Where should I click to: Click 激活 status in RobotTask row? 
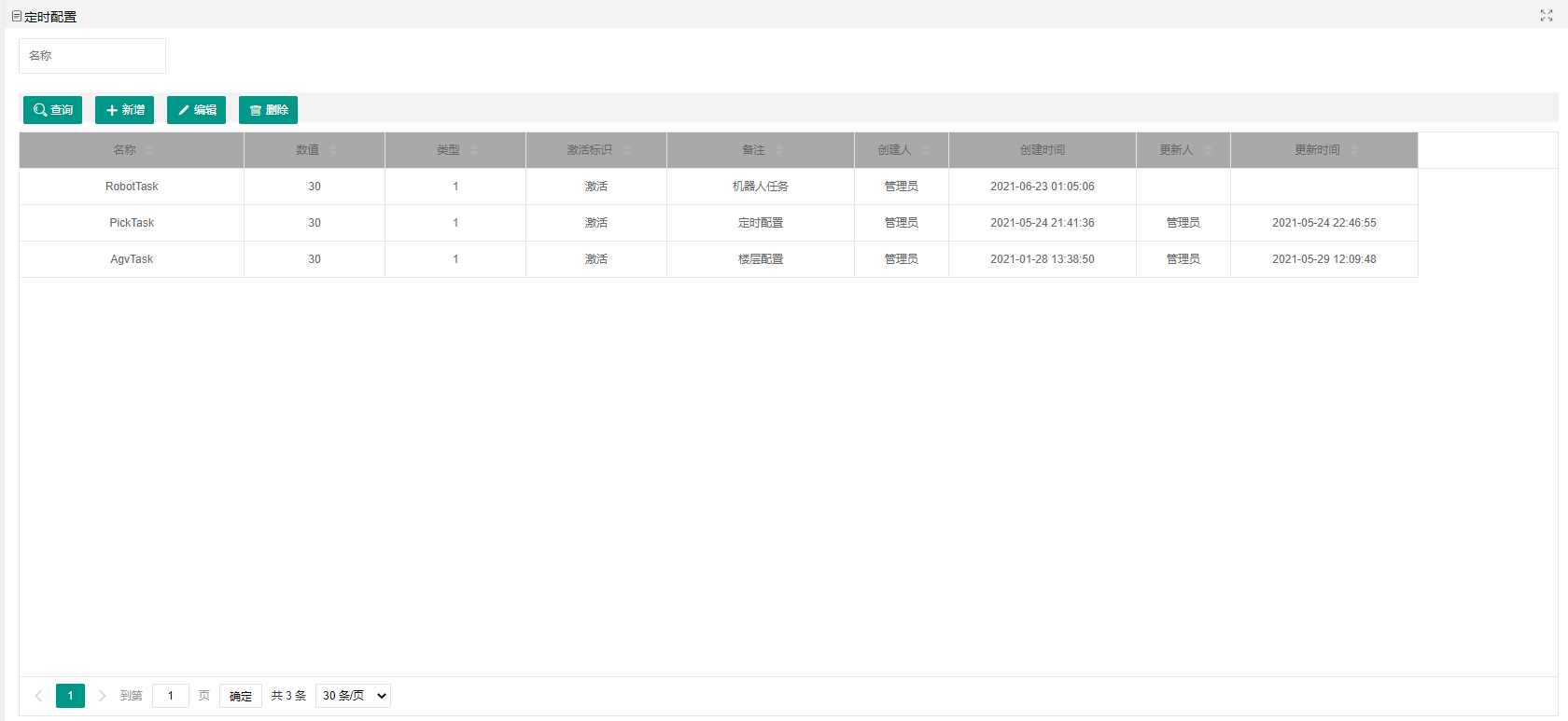coord(596,187)
